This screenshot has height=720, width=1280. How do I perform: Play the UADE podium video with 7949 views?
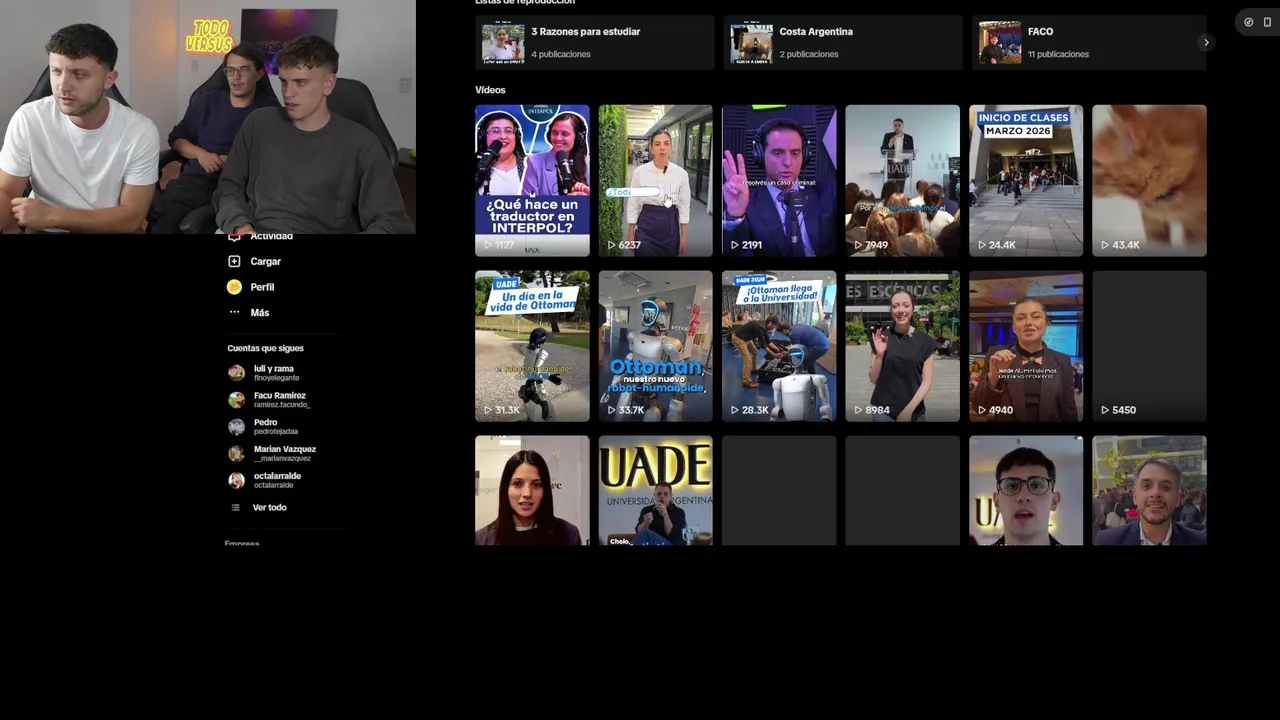click(902, 181)
